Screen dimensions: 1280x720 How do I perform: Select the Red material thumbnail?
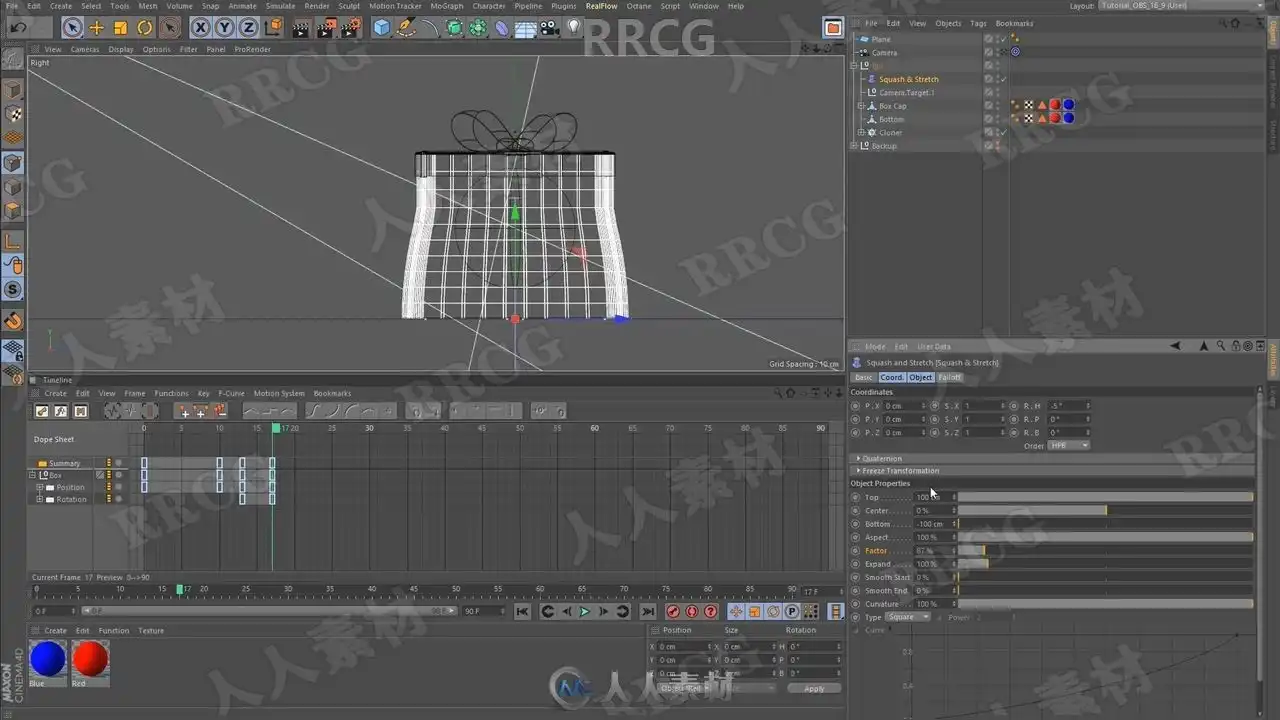(90, 659)
